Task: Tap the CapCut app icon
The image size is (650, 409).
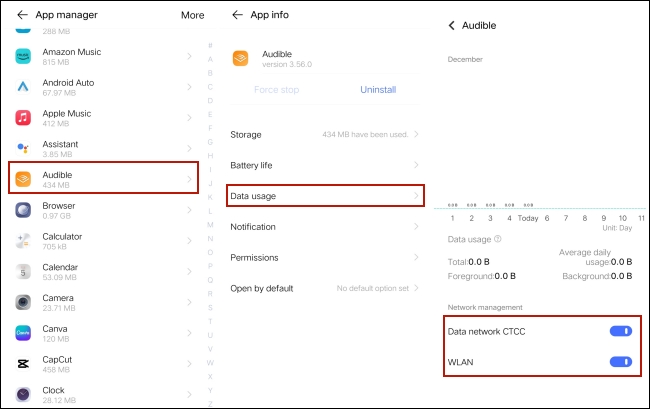Action: (x=23, y=364)
